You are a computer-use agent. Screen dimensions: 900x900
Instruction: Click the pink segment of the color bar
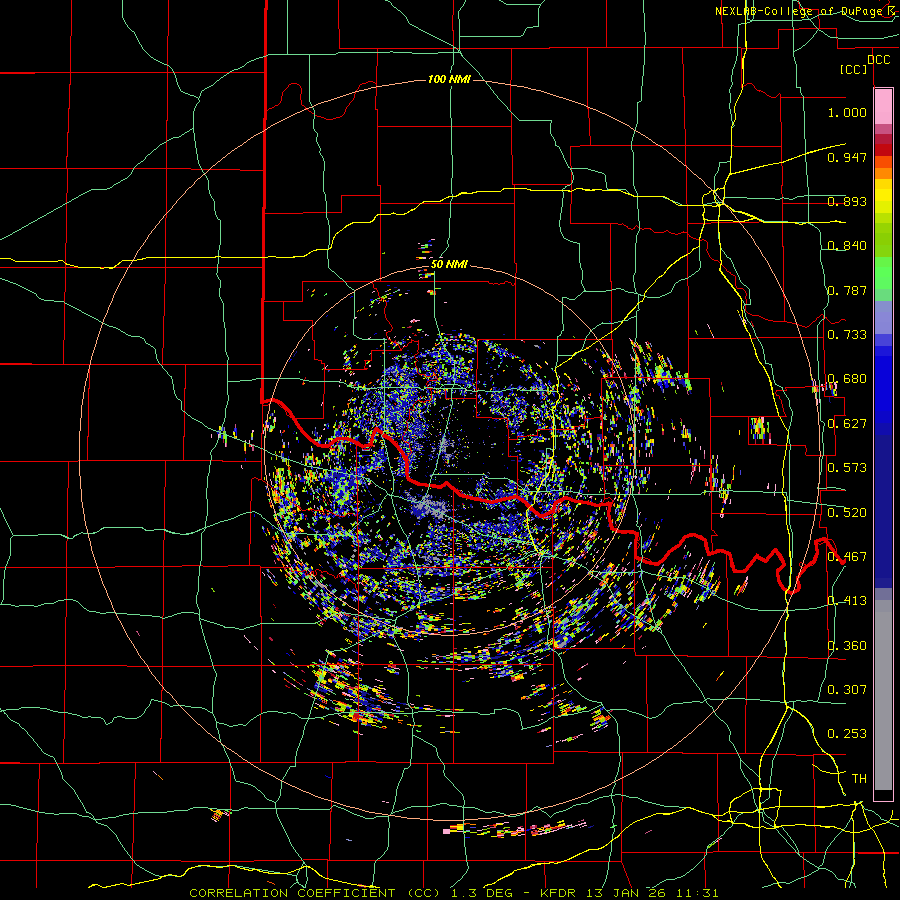point(883,107)
